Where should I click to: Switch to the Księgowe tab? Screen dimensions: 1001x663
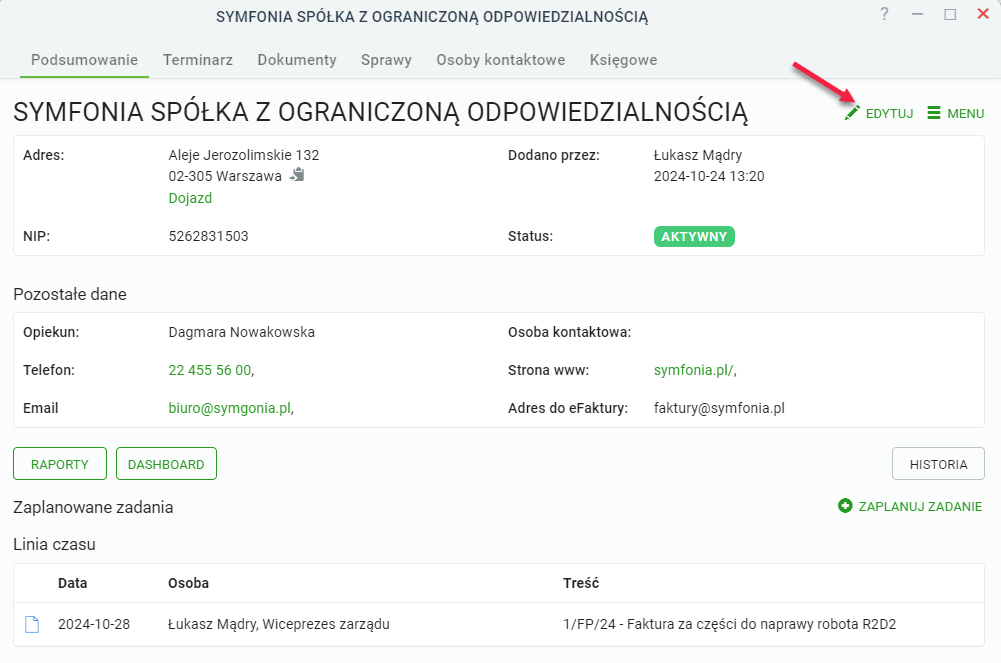click(x=624, y=60)
